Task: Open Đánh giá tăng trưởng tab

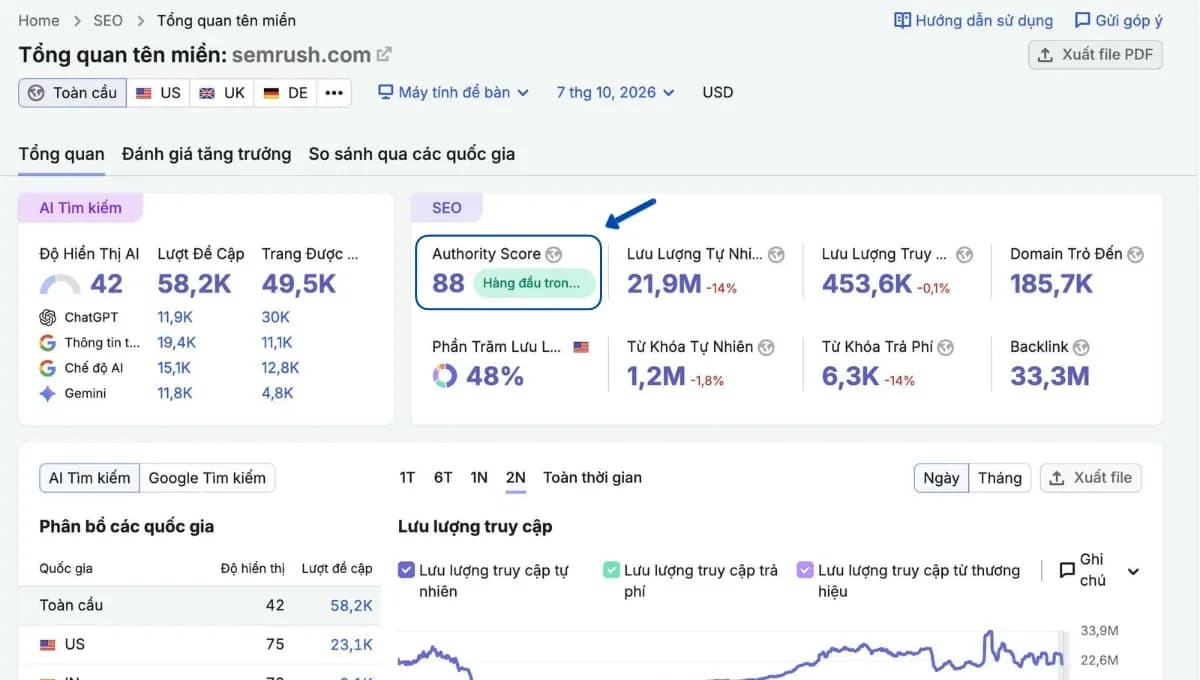Action: (207, 154)
